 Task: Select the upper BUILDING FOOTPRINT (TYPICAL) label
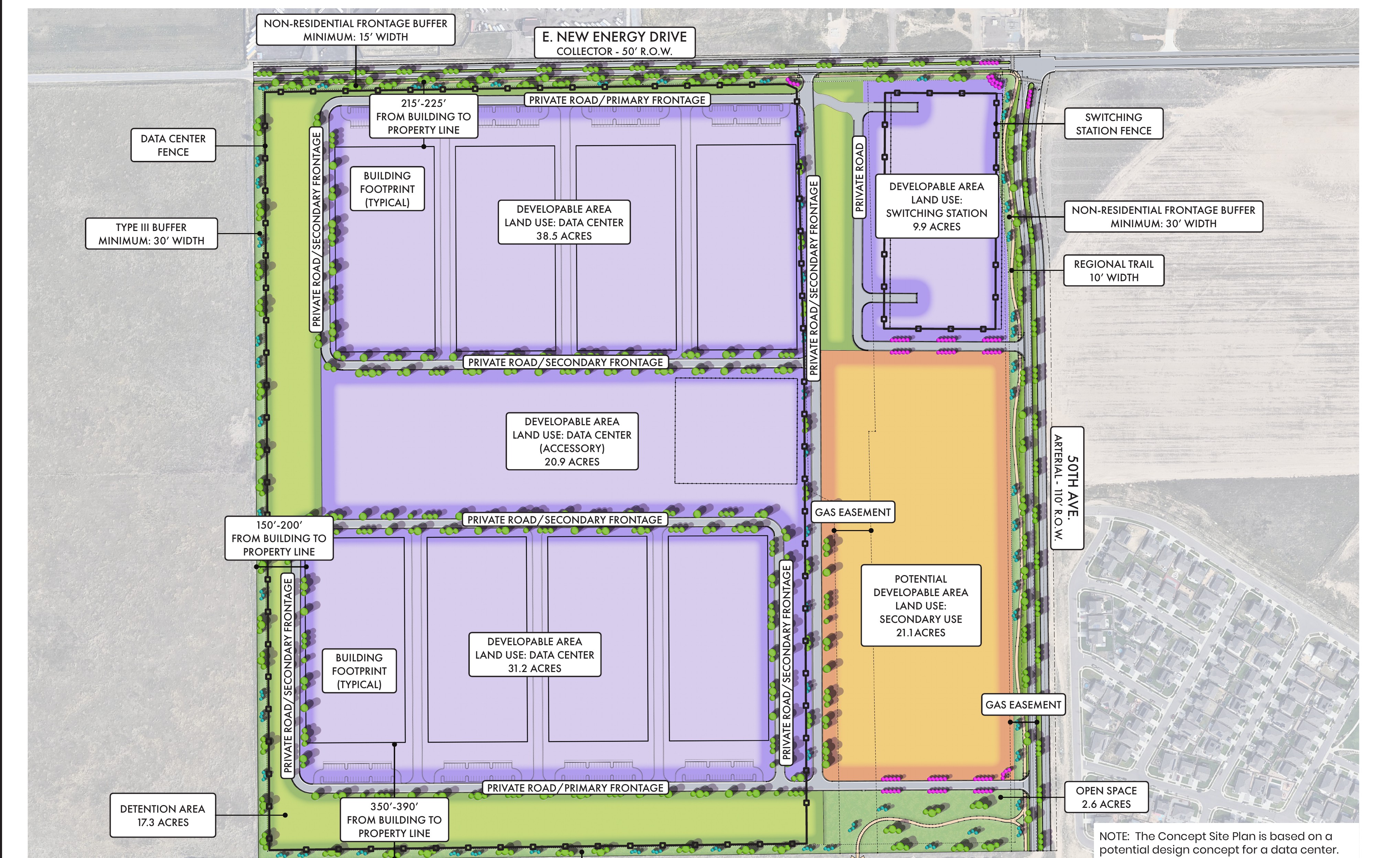(x=387, y=189)
